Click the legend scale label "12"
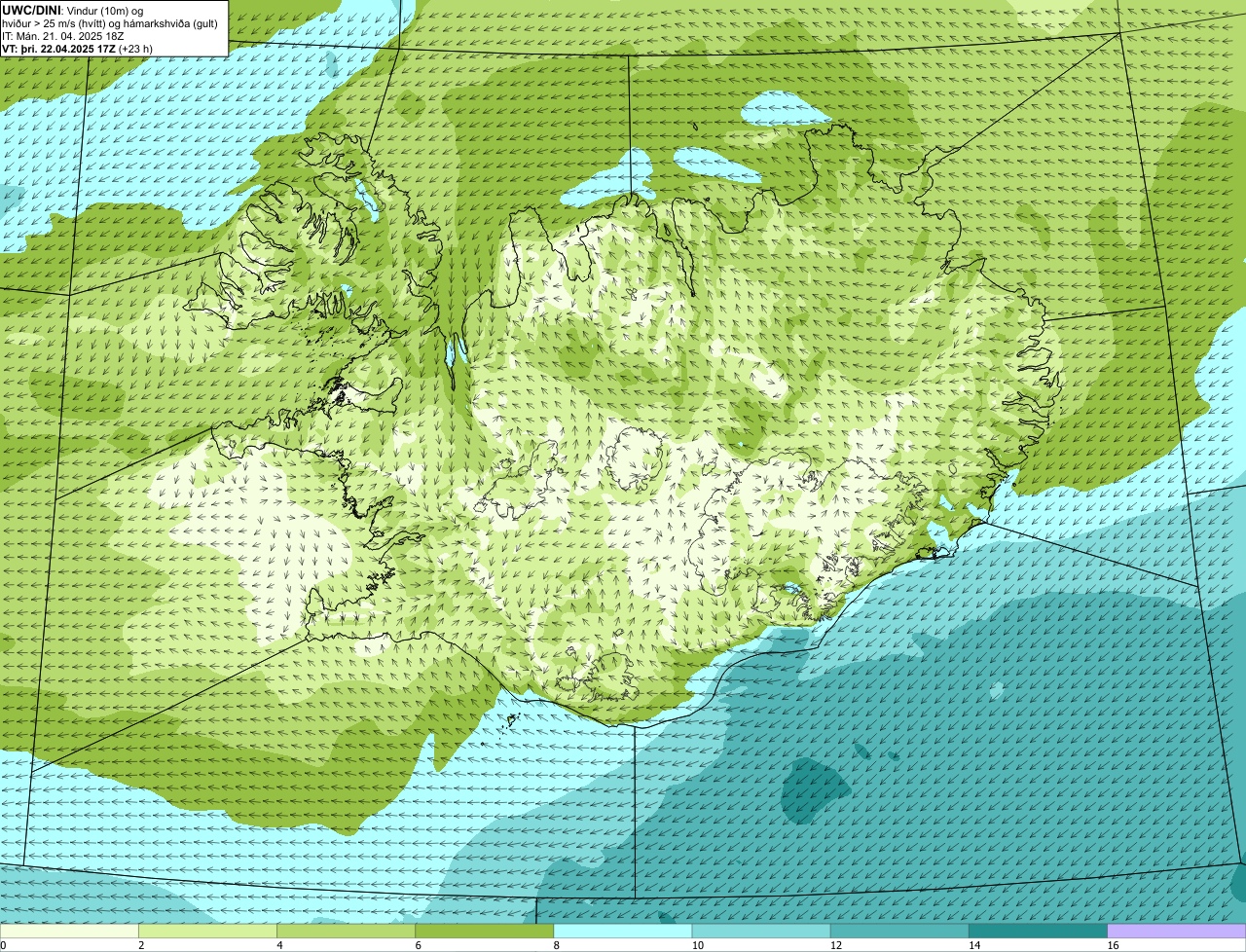Viewport: 1246px width, 952px height. coord(836,945)
